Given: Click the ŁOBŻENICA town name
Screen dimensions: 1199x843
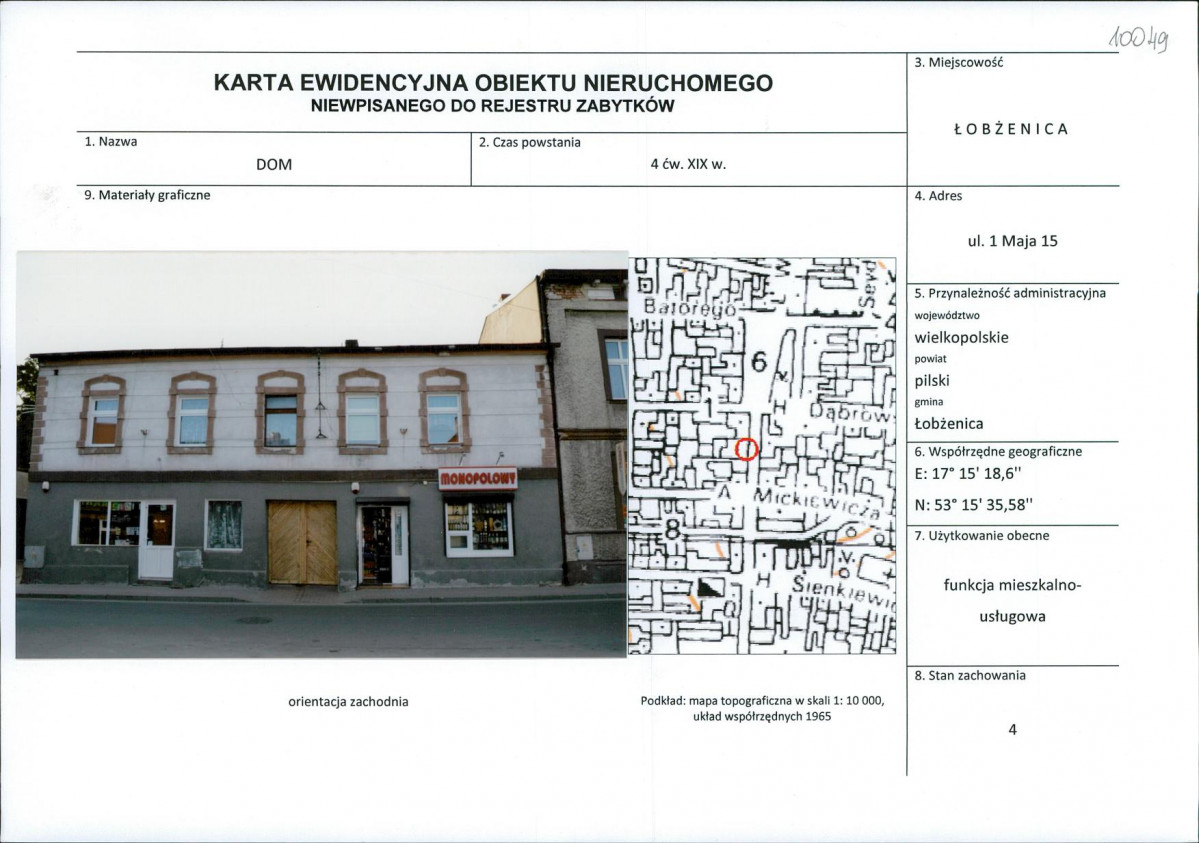Looking at the screenshot, I should pos(1010,128).
